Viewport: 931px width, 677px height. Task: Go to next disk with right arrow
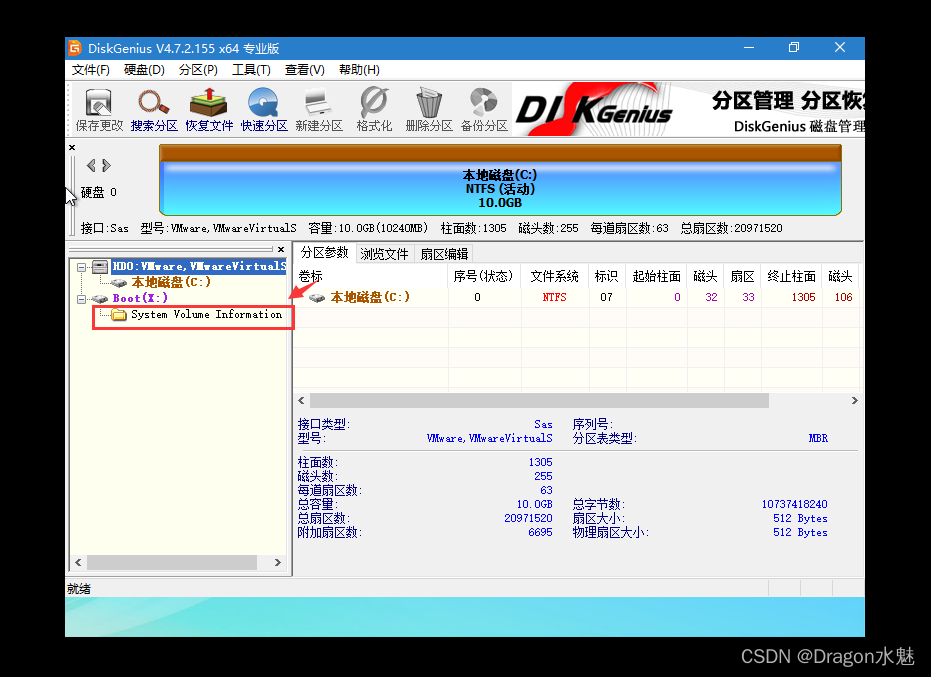tap(106, 165)
